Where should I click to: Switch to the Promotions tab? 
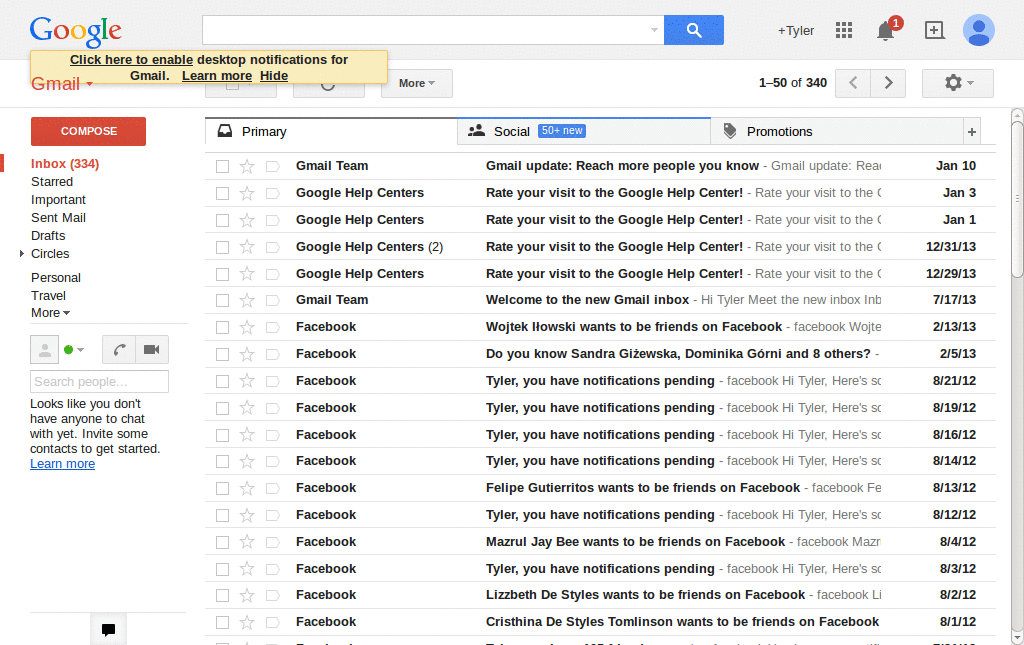coord(837,132)
